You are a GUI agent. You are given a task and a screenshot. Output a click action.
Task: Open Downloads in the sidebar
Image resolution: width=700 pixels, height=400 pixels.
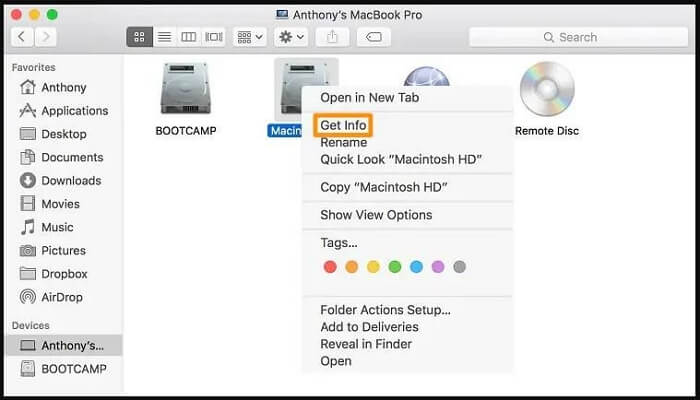pyautogui.click(x=60, y=180)
